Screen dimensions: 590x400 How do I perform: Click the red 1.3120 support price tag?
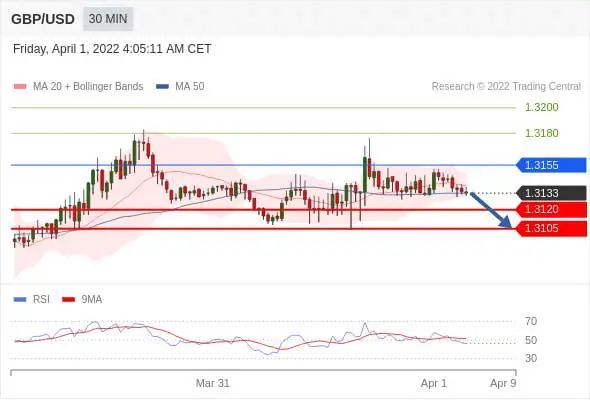tap(551, 210)
